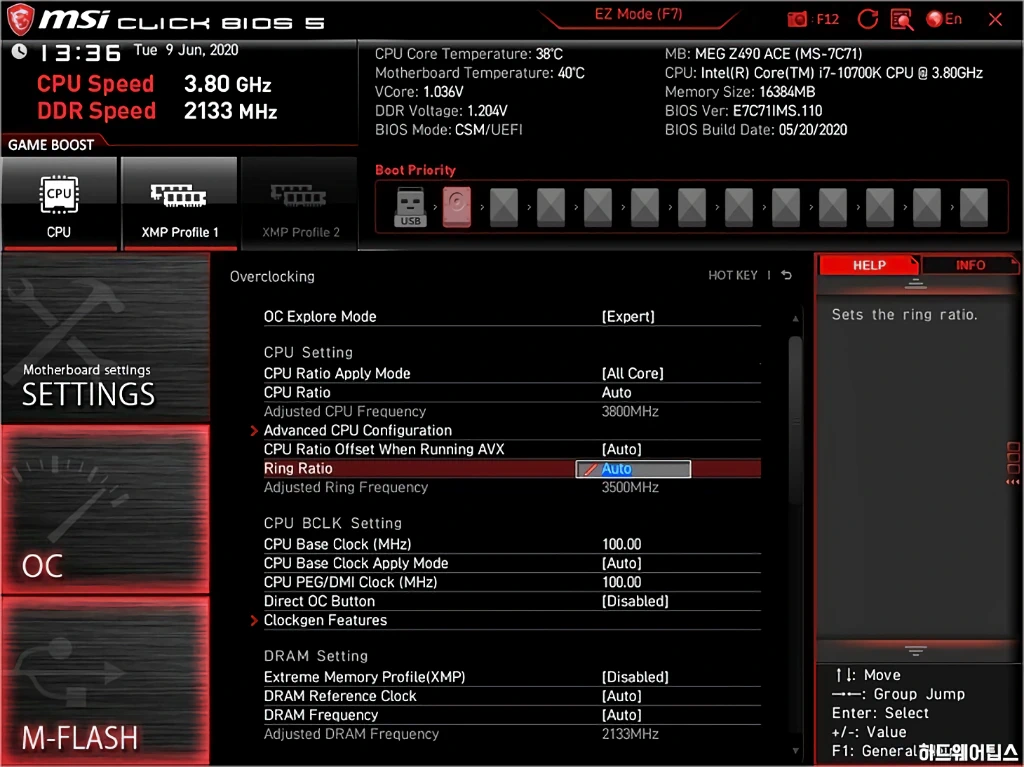
Task: Open the M-FLASH section
Action: click(106, 681)
